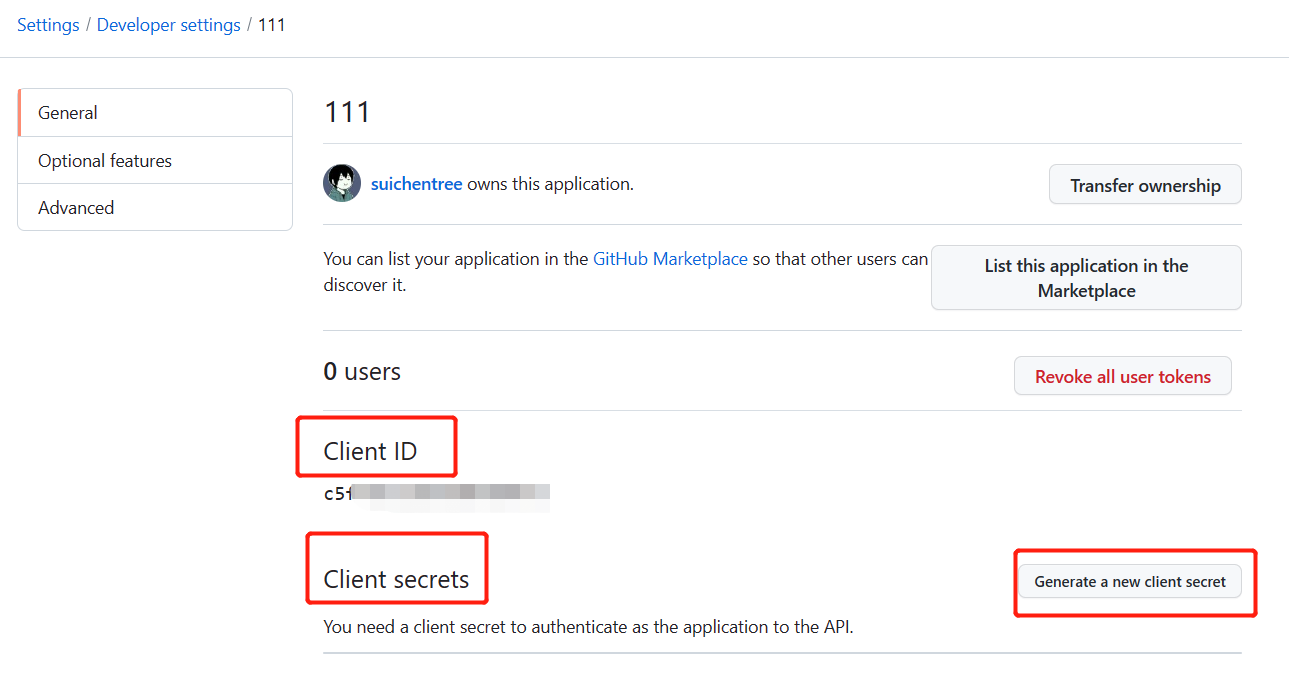This screenshot has height=700, width=1289.
Task: Click the client secret API description text
Action: click(588, 628)
